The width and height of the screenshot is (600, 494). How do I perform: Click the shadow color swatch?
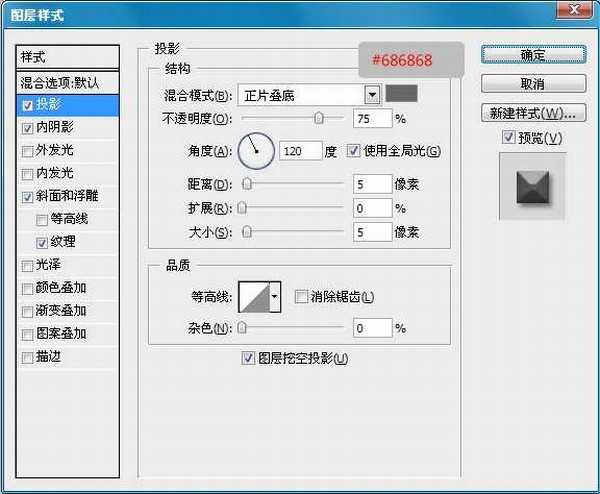point(402,94)
